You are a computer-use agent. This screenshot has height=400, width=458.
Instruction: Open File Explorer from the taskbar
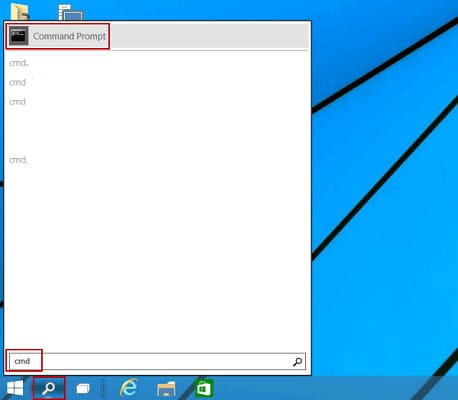pyautogui.click(x=166, y=389)
